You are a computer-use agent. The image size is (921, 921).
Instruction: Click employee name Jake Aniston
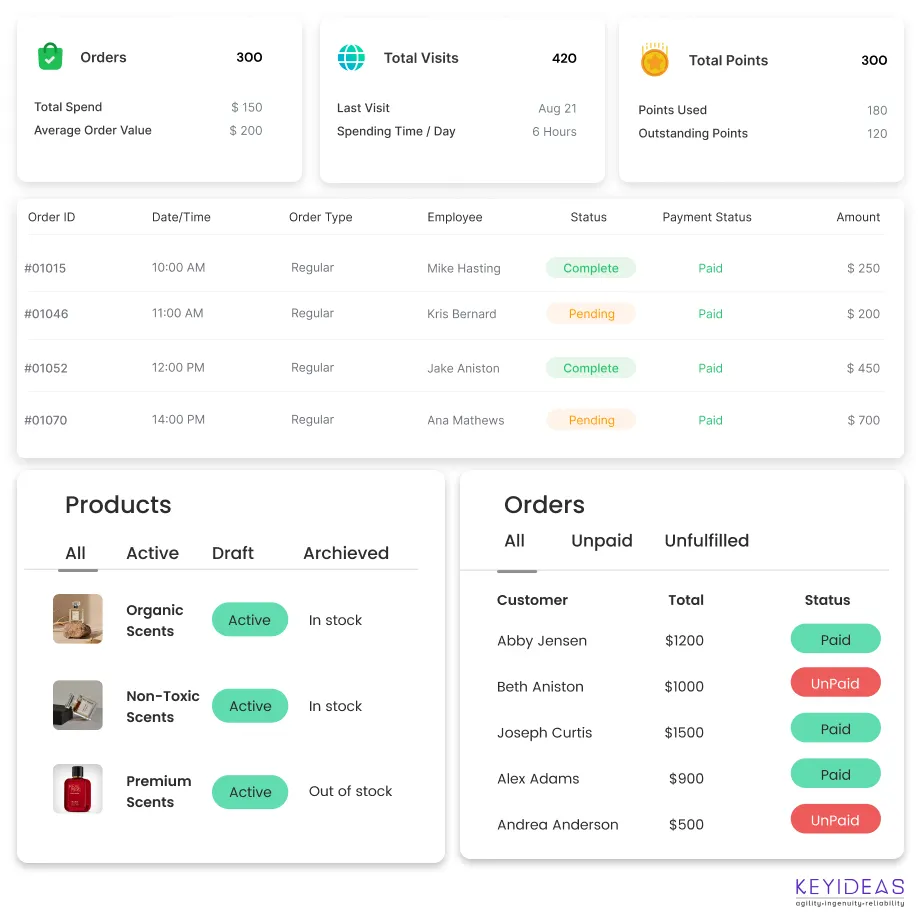(463, 368)
